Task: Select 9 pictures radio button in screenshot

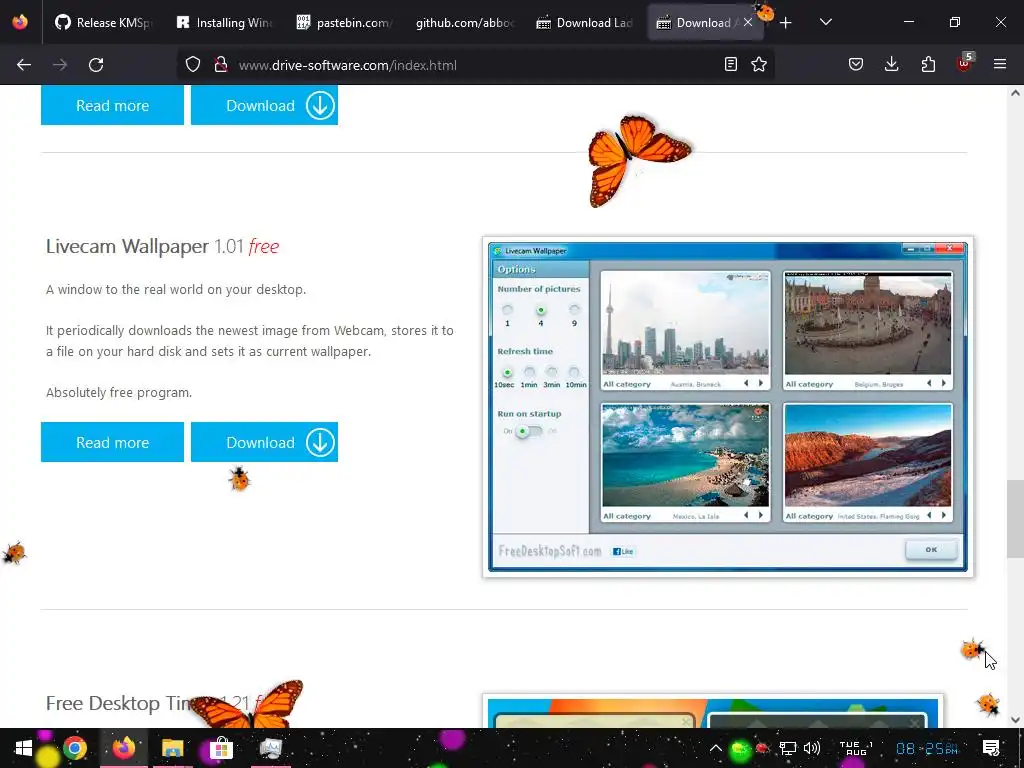Action: coord(574,310)
